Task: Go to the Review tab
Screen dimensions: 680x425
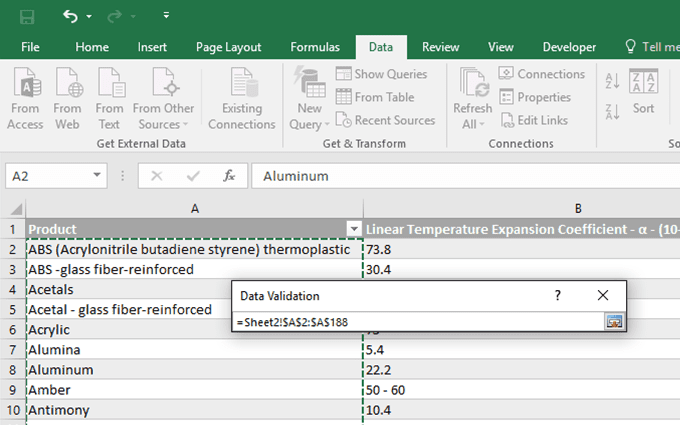Action: [441, 47]
